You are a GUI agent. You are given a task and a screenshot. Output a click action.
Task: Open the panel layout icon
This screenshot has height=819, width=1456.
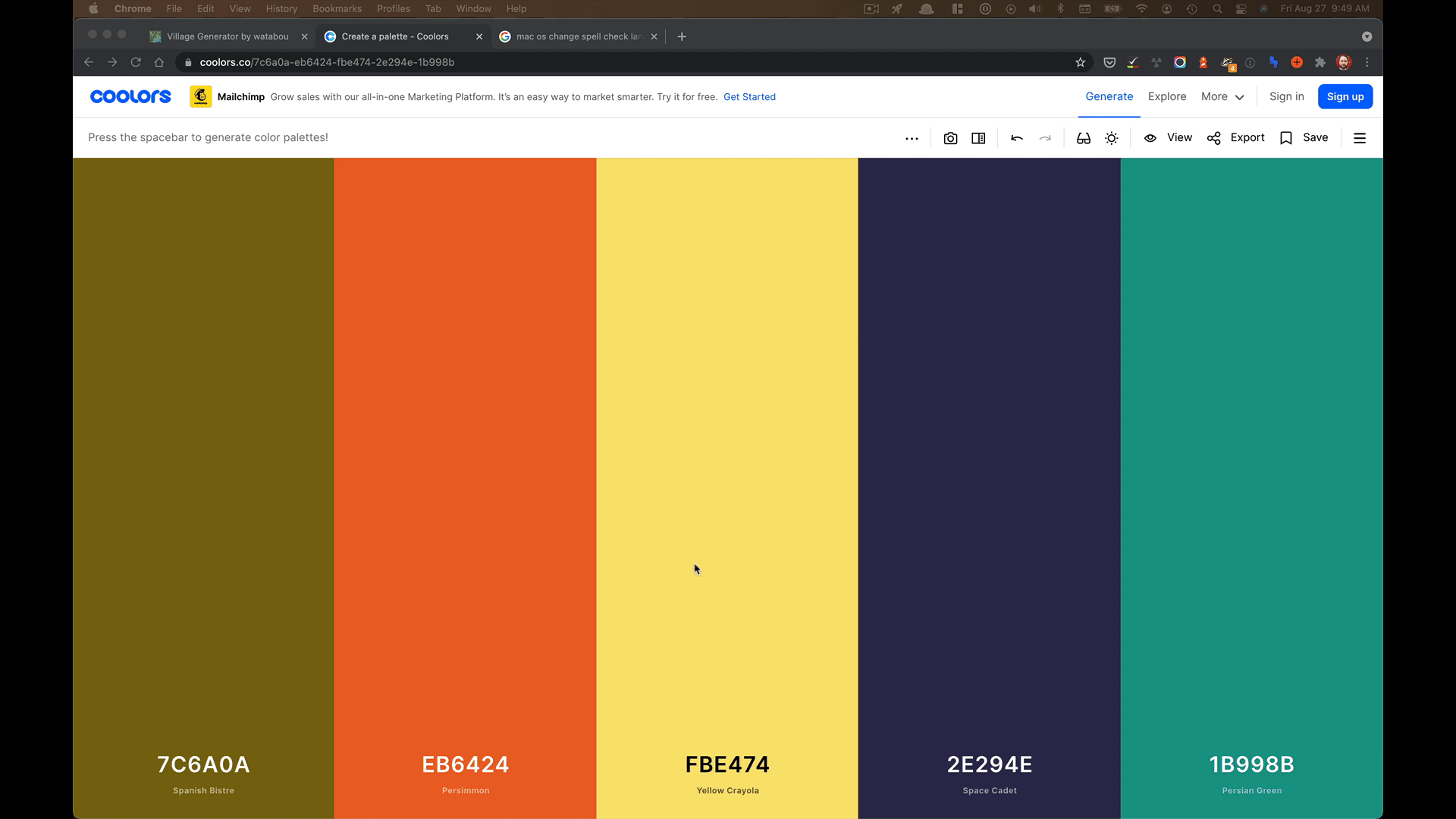(x=978, y=138)
